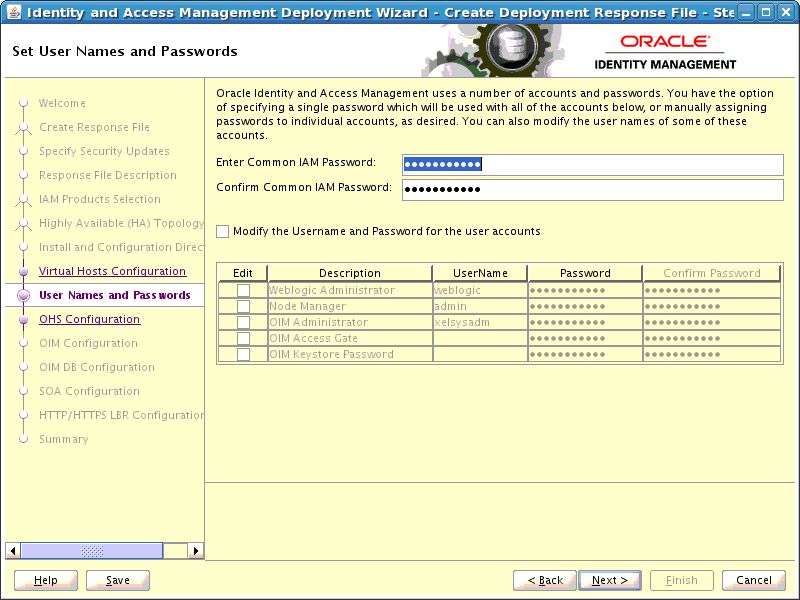This screenshot has height=600, width=800.
Task: Cancel the deployment wizard
Action: point(754,580)
